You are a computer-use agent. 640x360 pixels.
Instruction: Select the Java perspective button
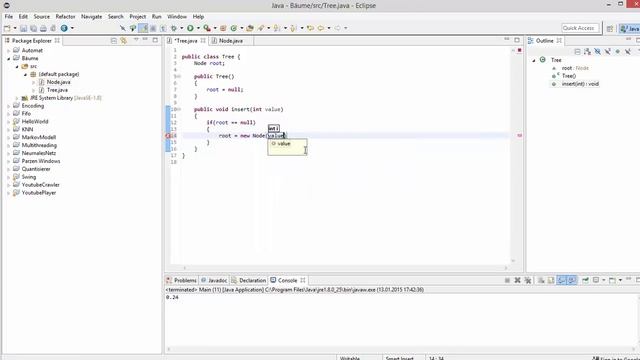click(629, 28)
